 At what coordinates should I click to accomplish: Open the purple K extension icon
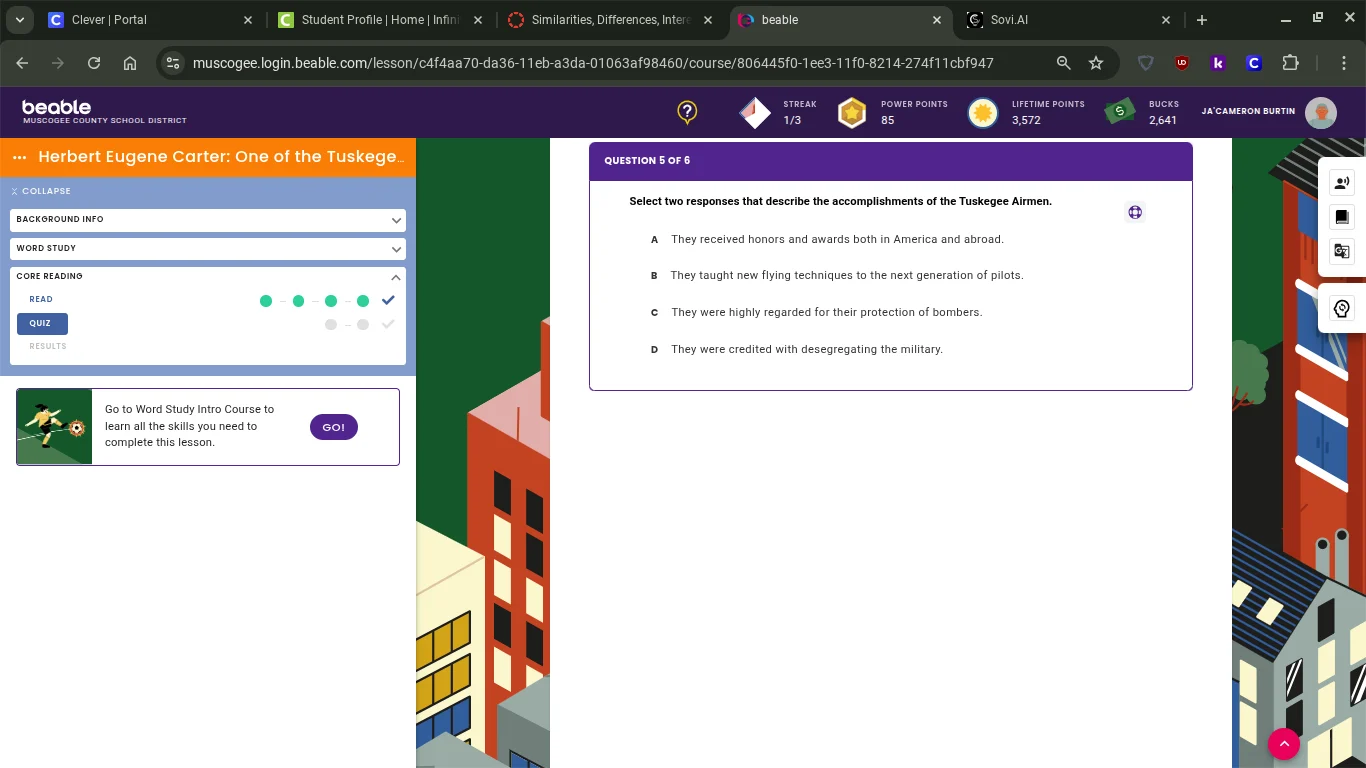1218,63
